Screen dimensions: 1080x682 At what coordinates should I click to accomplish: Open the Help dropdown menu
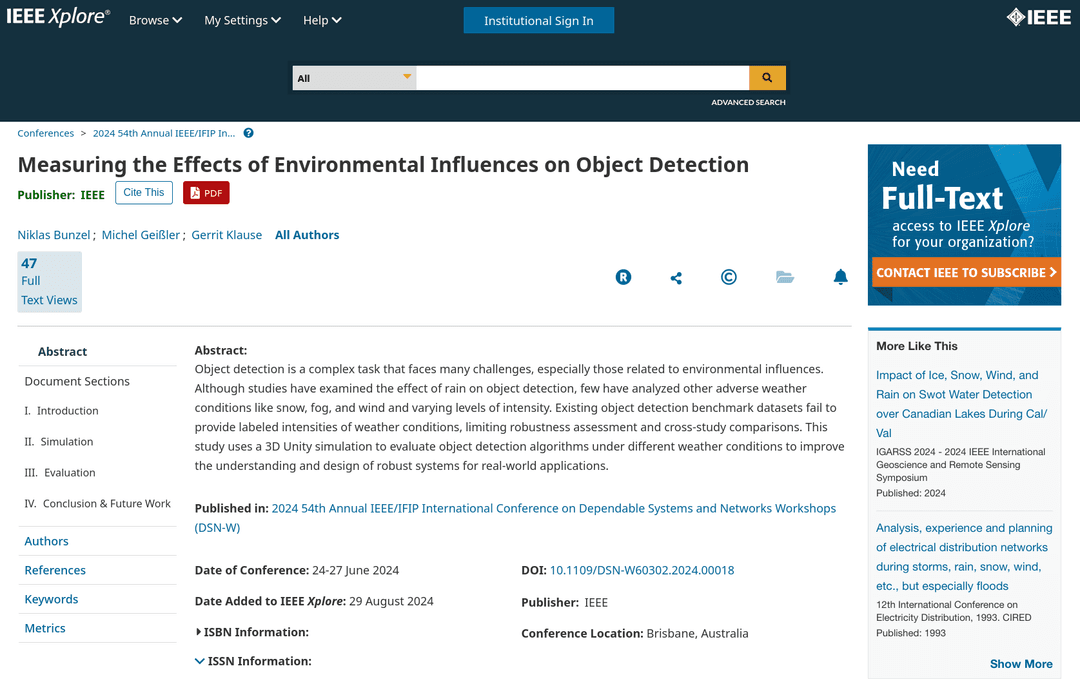tap(322, 20)
